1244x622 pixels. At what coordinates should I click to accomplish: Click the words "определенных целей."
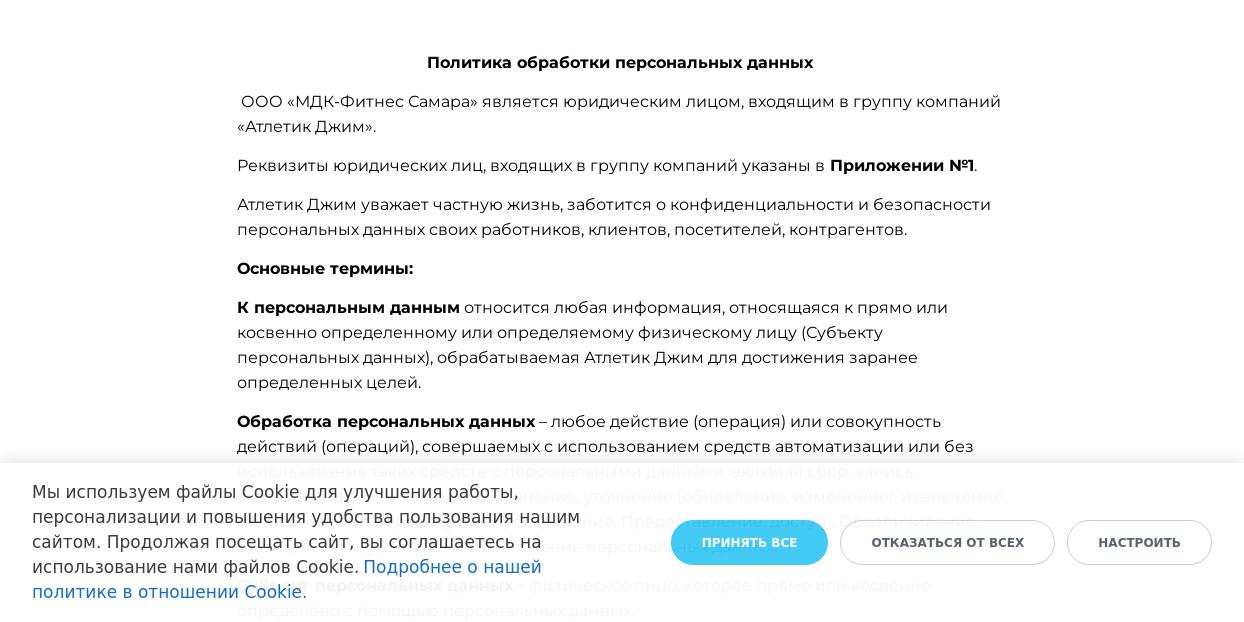pyautogui.click(x=329, y=383)
